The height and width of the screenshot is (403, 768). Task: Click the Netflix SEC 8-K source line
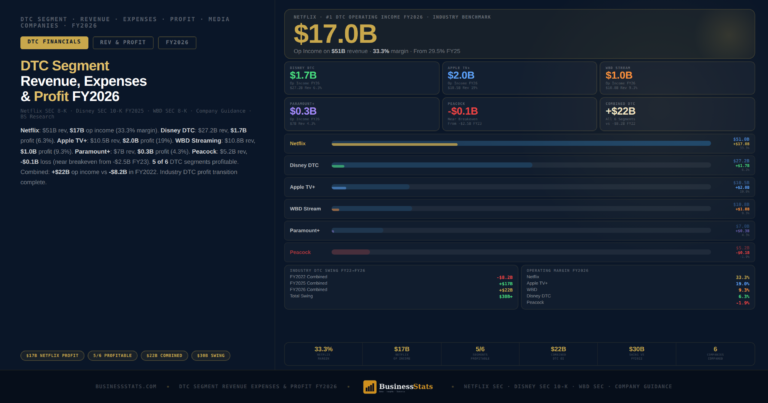click(x=135, y=114)
